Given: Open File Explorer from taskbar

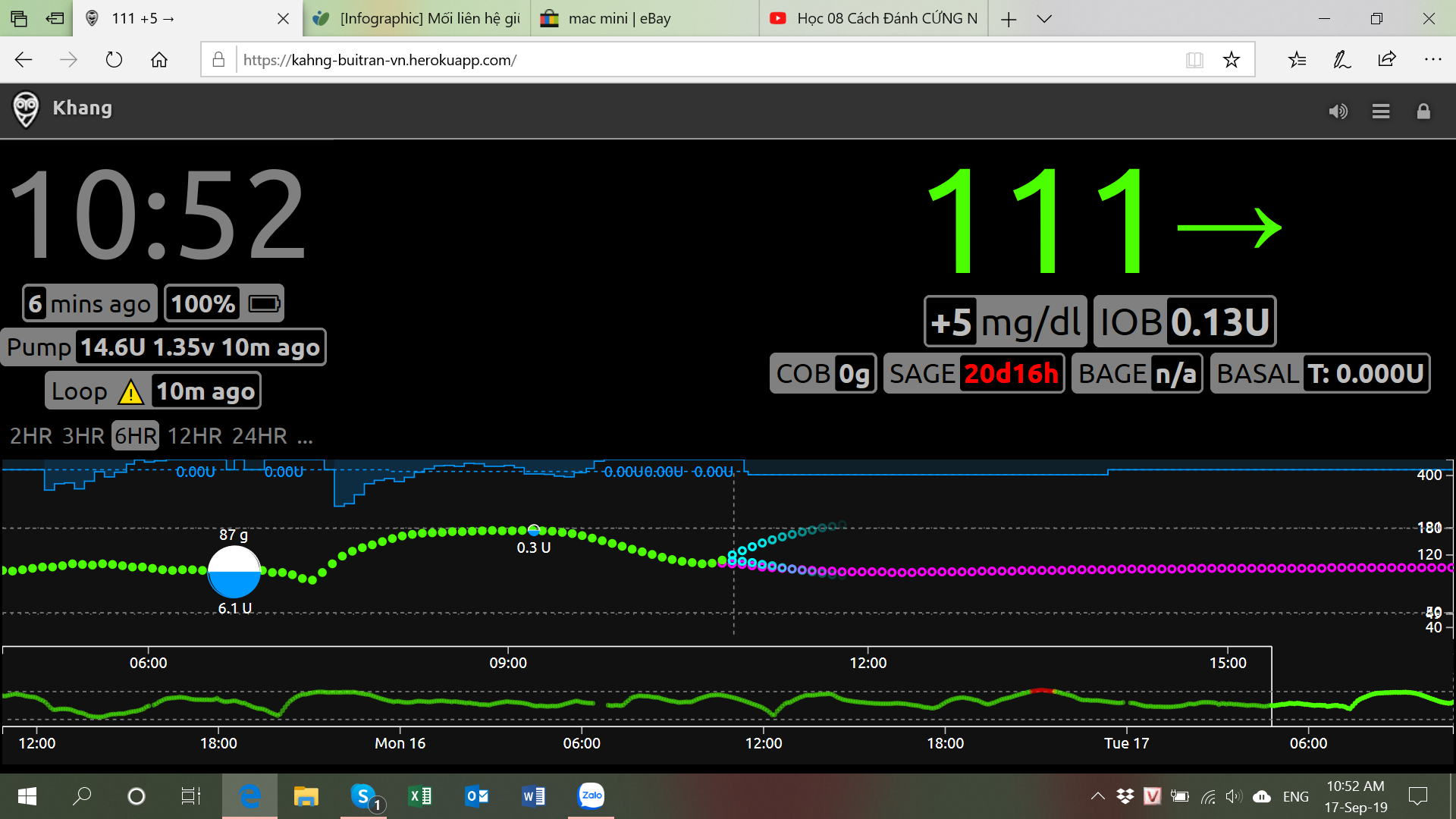Looking at the screenshot, I should pyautogui.click(x=306, y=796).
